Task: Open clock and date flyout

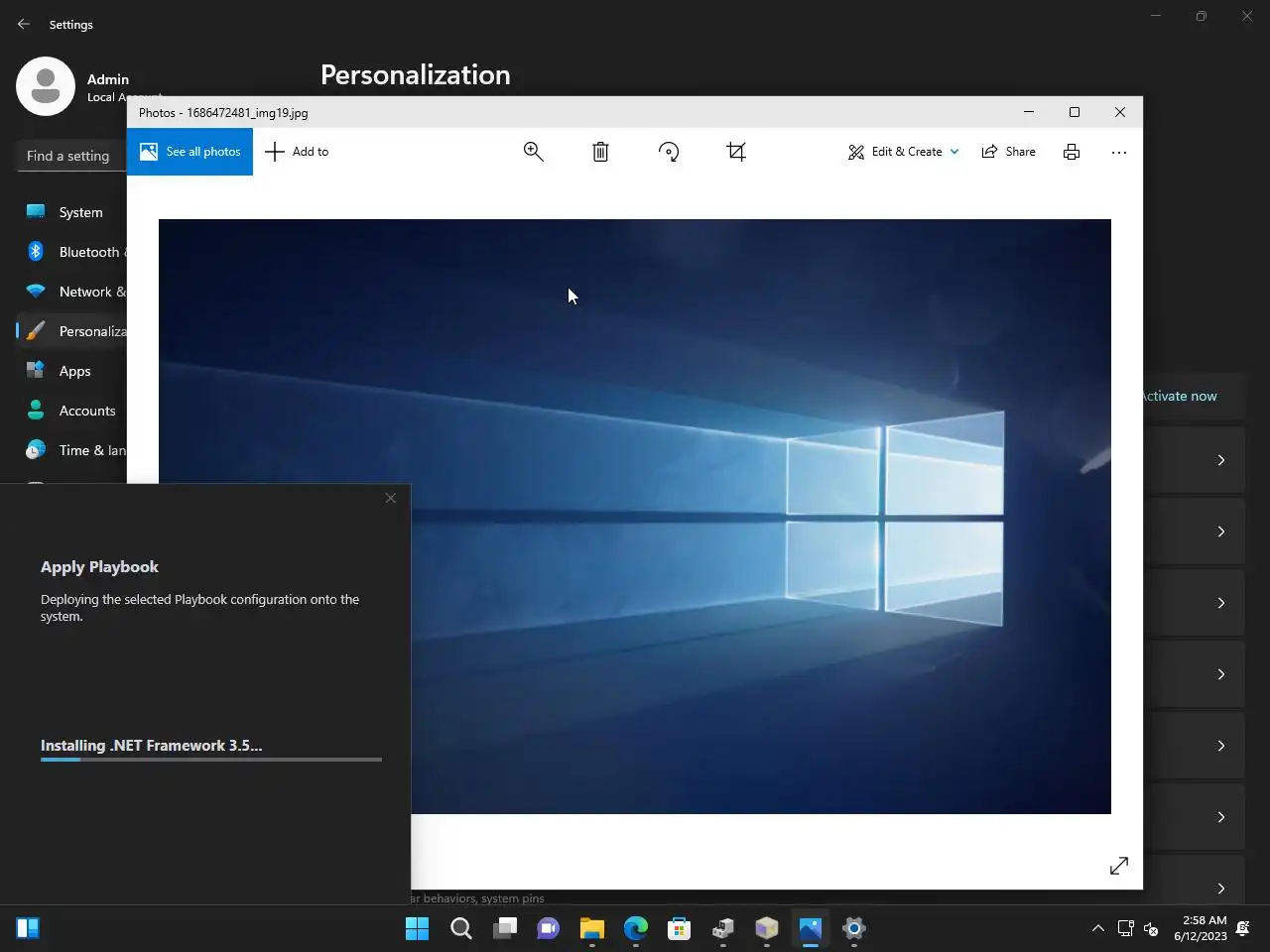Action: point(1201,928)
